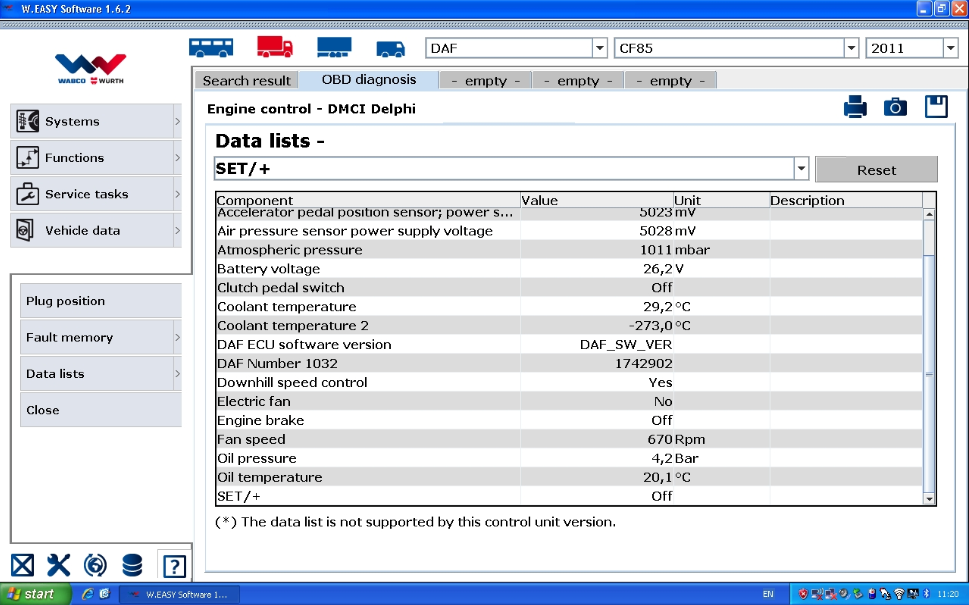
Task: Click the crossed-box icon in bottom toolbar
Action: tap(22, 565)
